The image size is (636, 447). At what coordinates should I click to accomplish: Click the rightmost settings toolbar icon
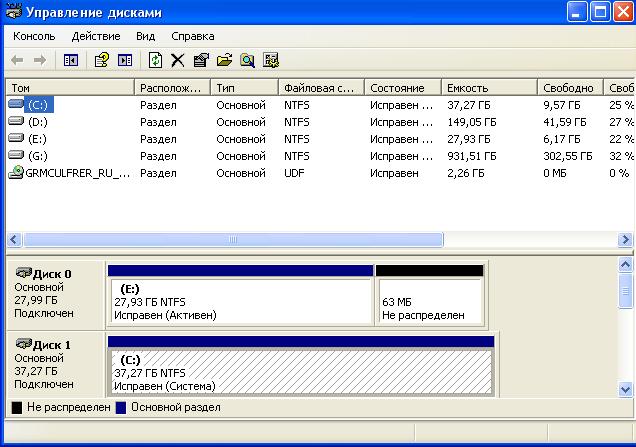point(270,61)
